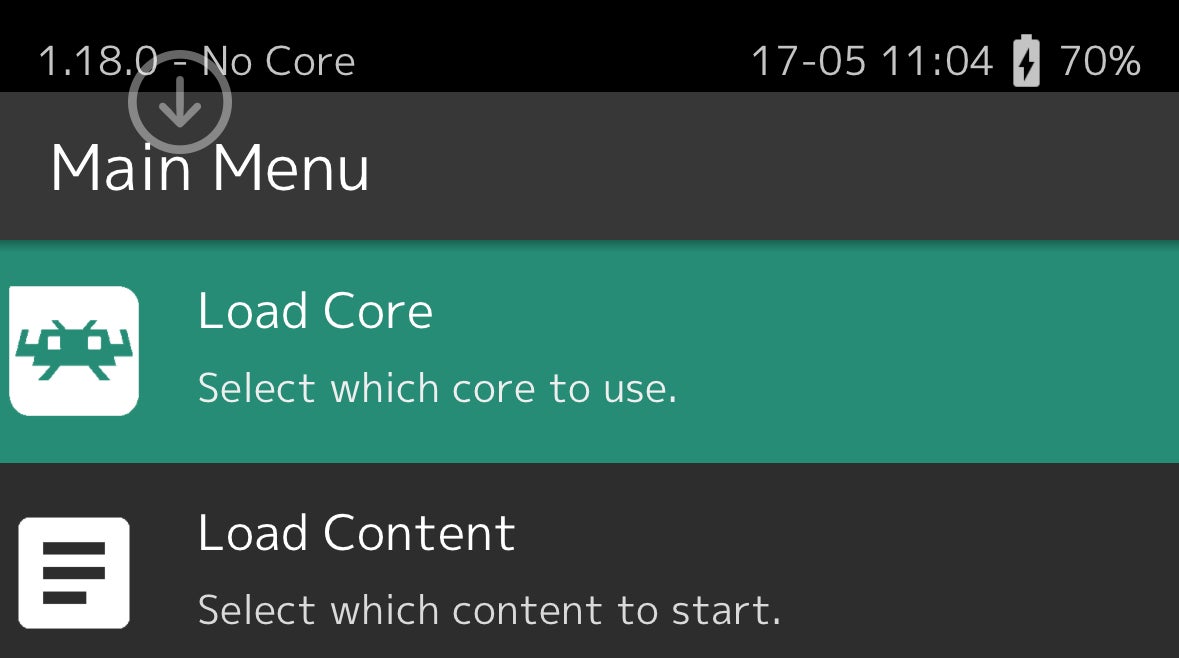Viewport: 1179px width, 658px height.
Task: Click the time '11:04' in the status bar
Action: 937,62
